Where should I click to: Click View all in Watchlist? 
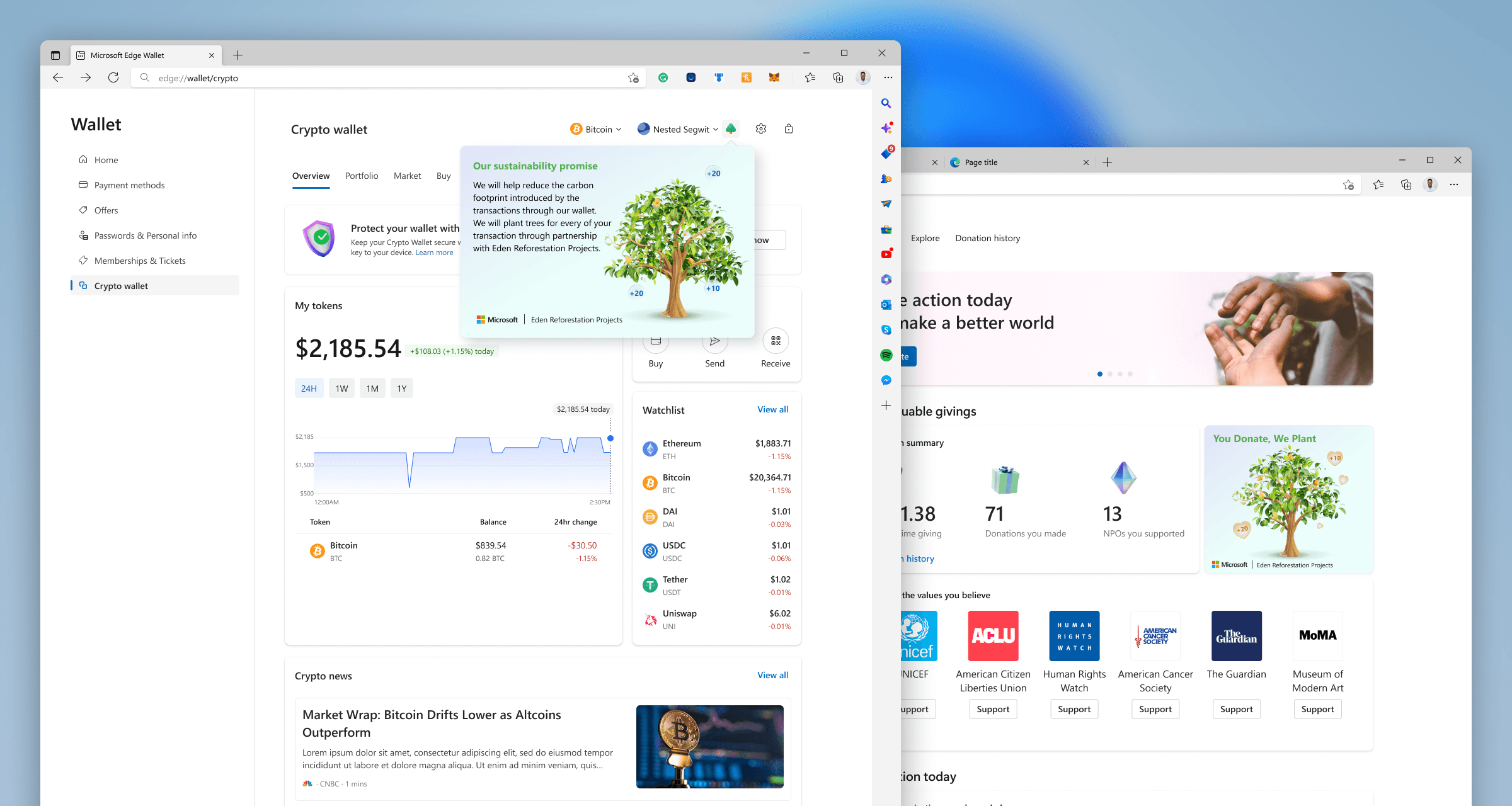(772, 409)
